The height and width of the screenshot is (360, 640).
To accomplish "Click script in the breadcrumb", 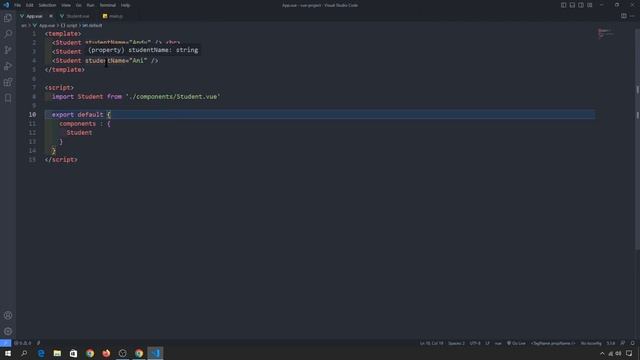I will pyautogui.click(x=72, y=25).
